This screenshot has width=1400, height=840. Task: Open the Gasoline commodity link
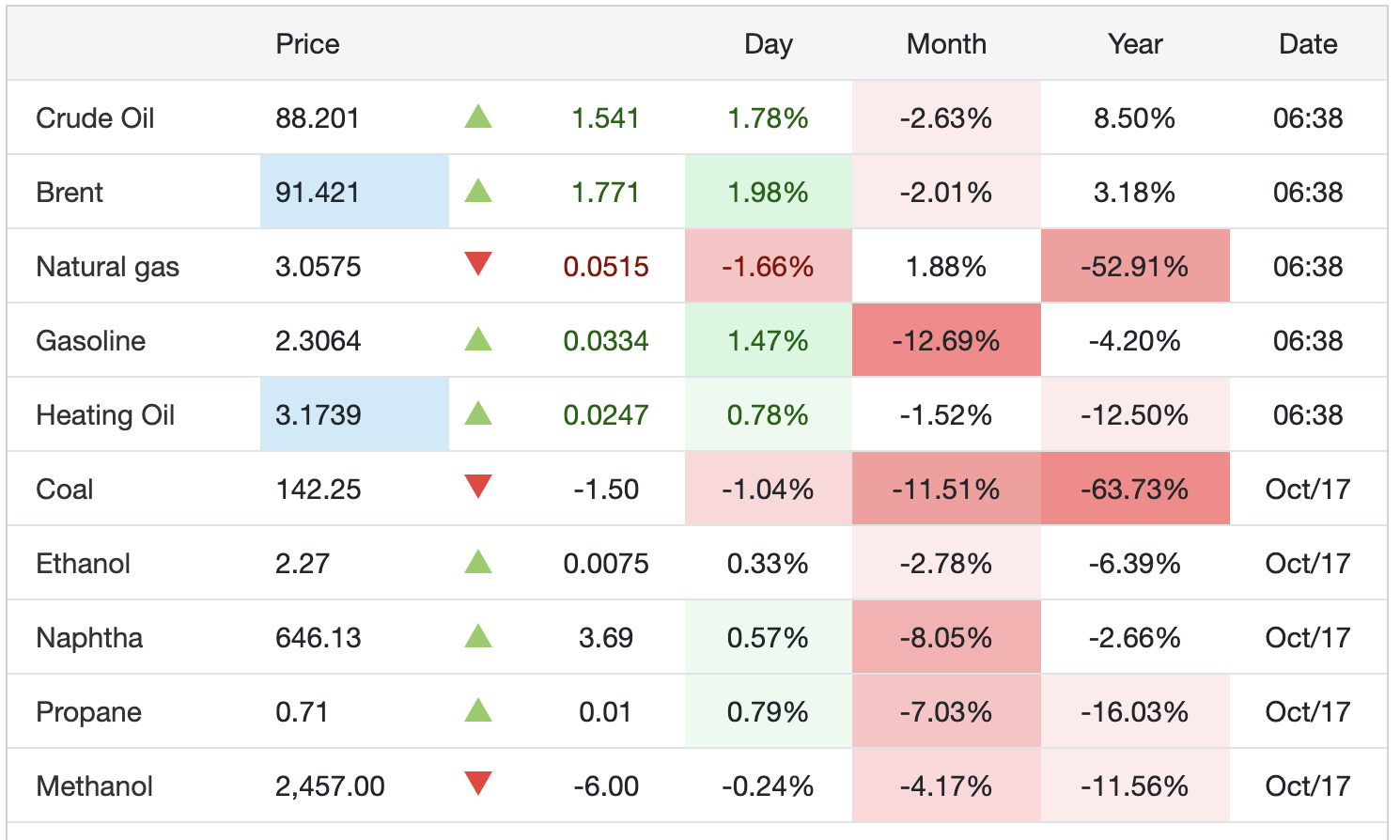(90, 341)
